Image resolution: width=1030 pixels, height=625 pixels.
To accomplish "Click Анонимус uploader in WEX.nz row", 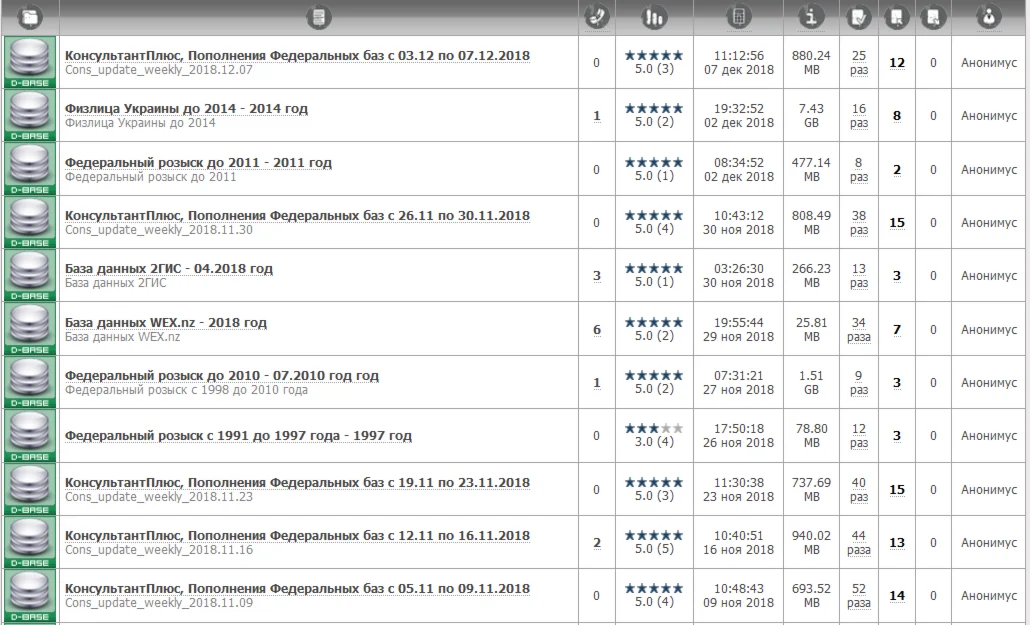I will pyautogui.click(x=989, y=330).
